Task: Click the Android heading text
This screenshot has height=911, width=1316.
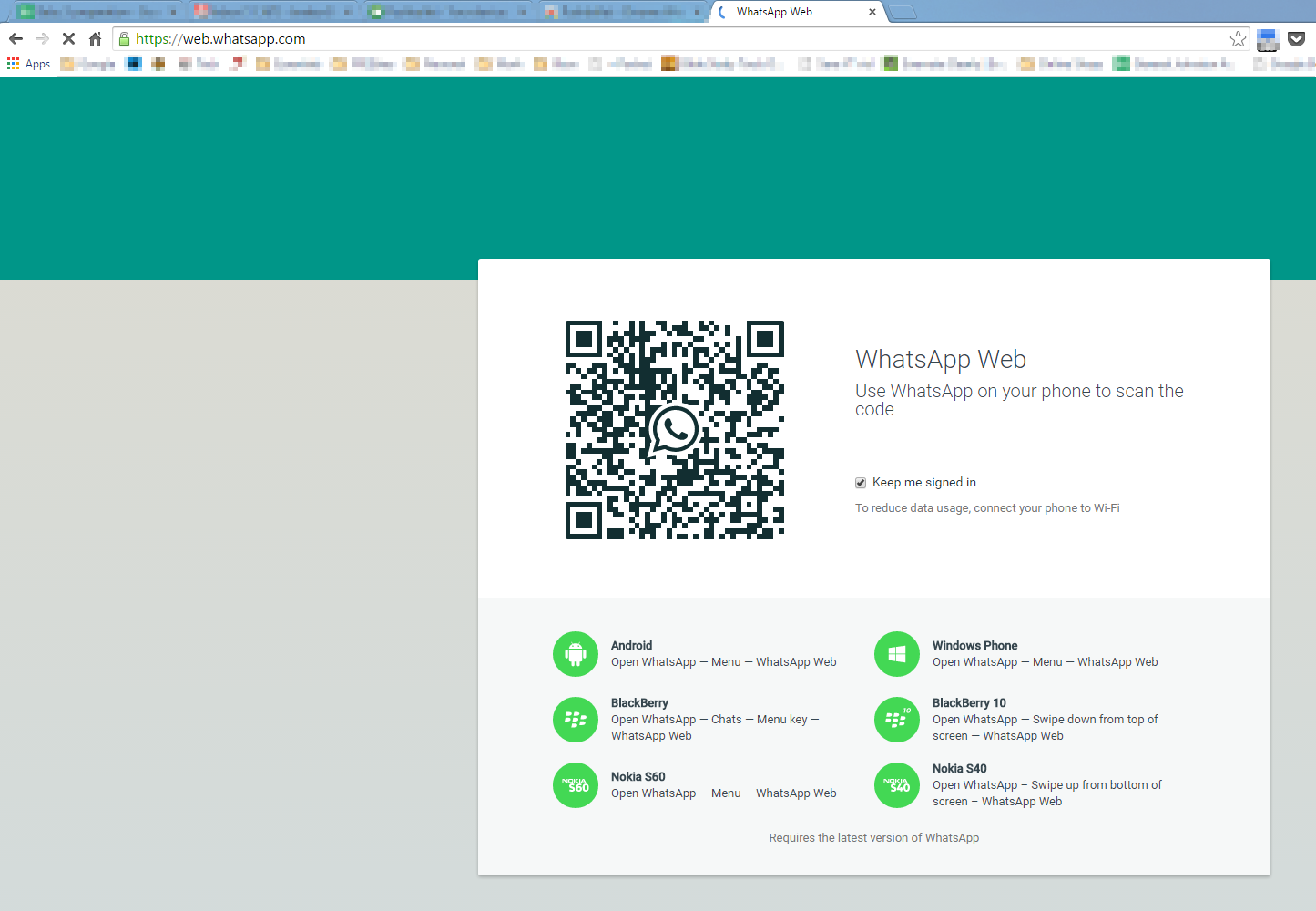Action: click(x=631, y=646)
